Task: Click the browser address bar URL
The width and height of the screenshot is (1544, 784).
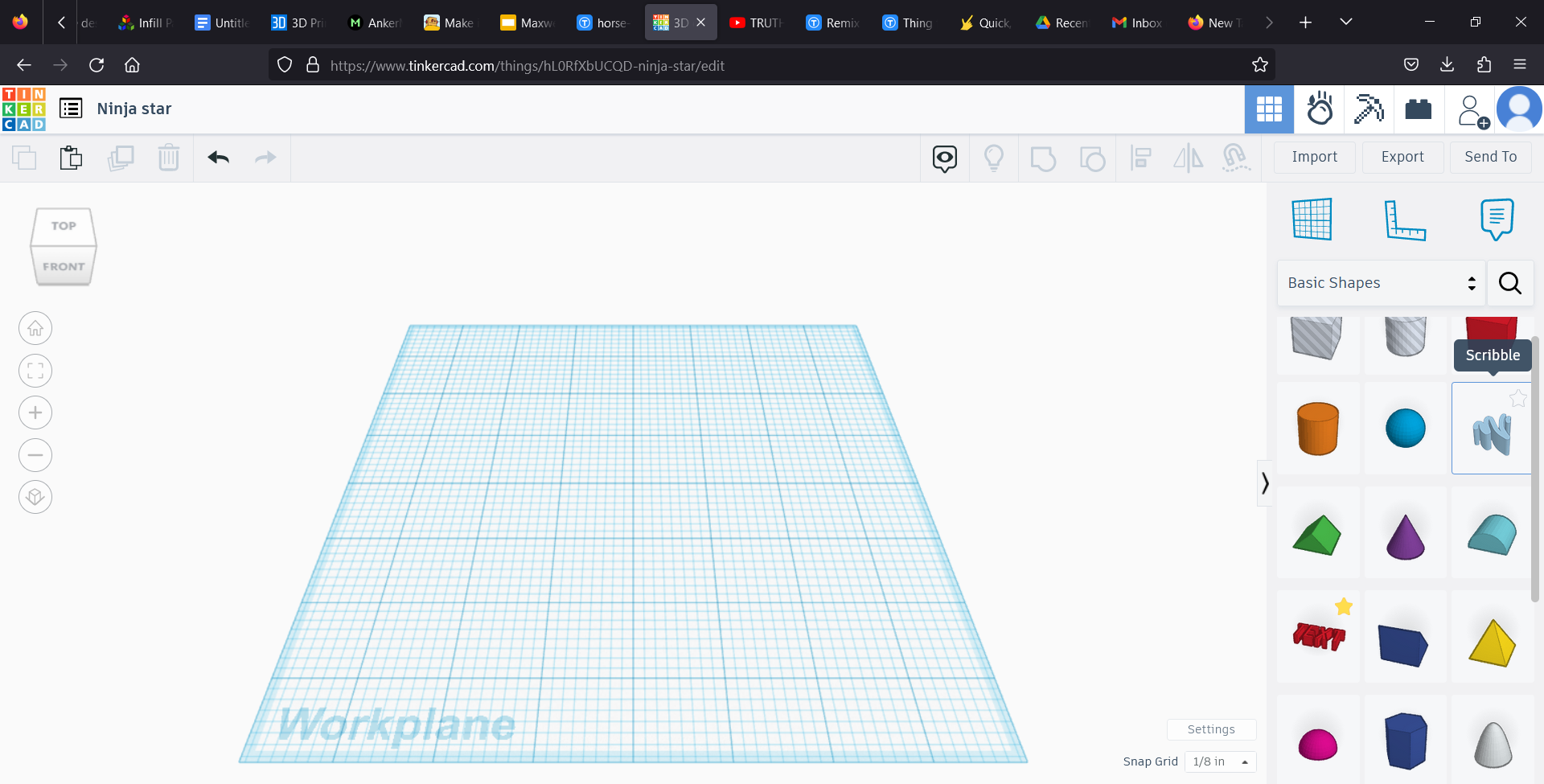Action: 527,65
